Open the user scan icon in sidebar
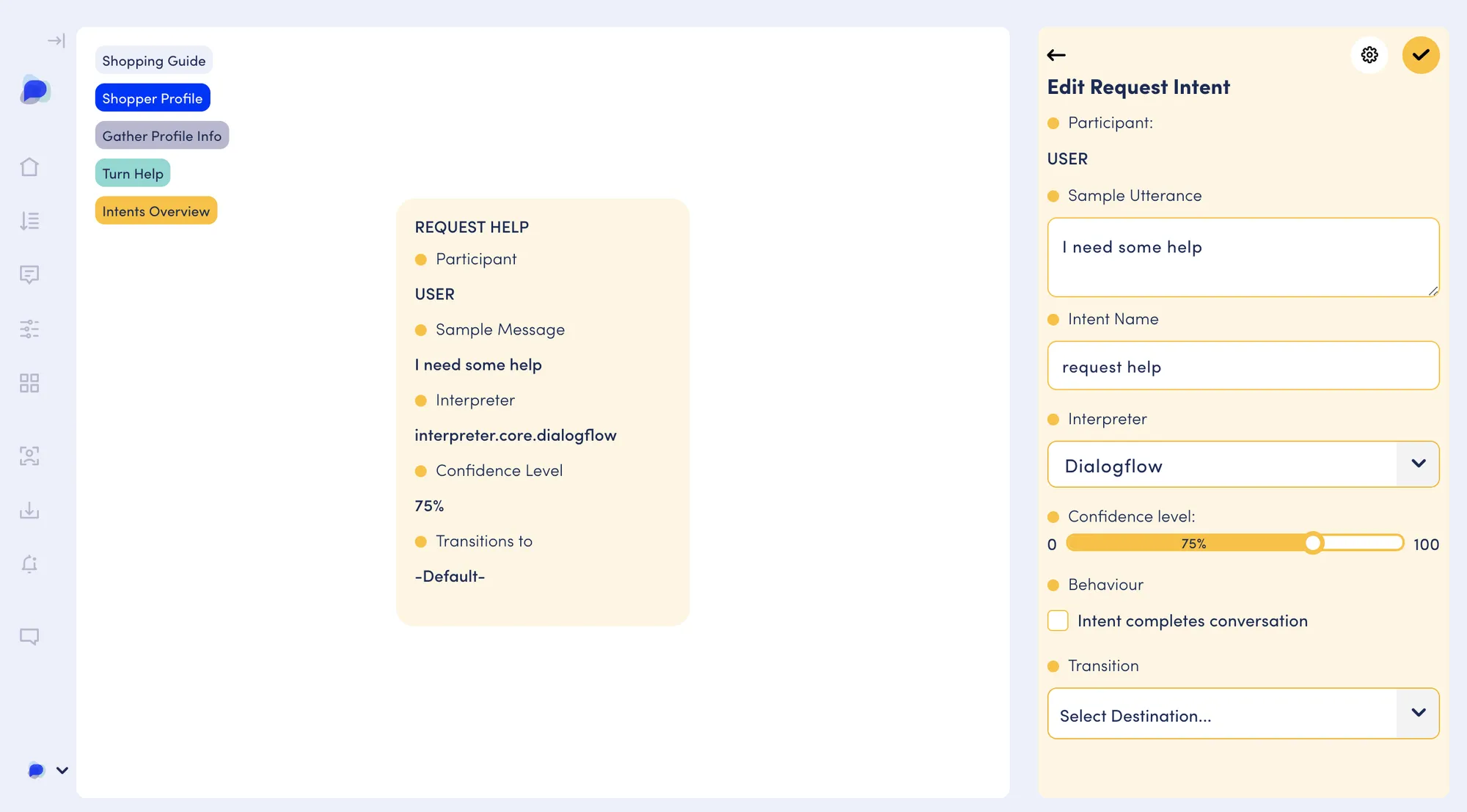Image resolution: width=1467 pixels, height=812 pixels. point(29,456)
